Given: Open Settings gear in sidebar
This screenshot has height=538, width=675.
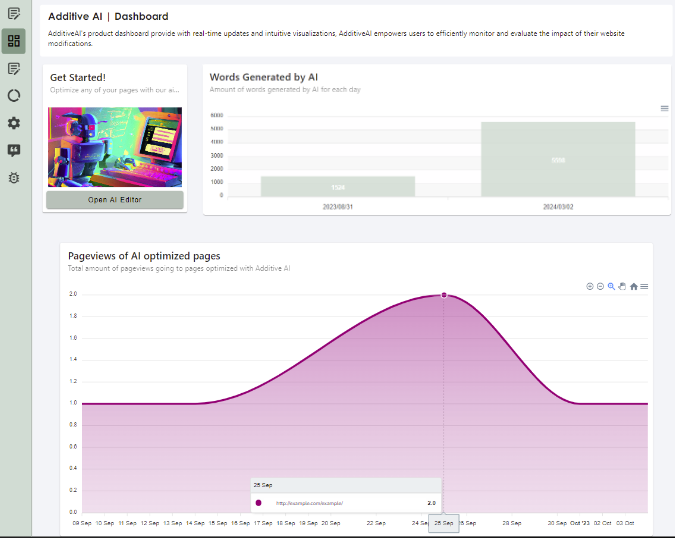Looking at the screenshot, I should 14,123.
